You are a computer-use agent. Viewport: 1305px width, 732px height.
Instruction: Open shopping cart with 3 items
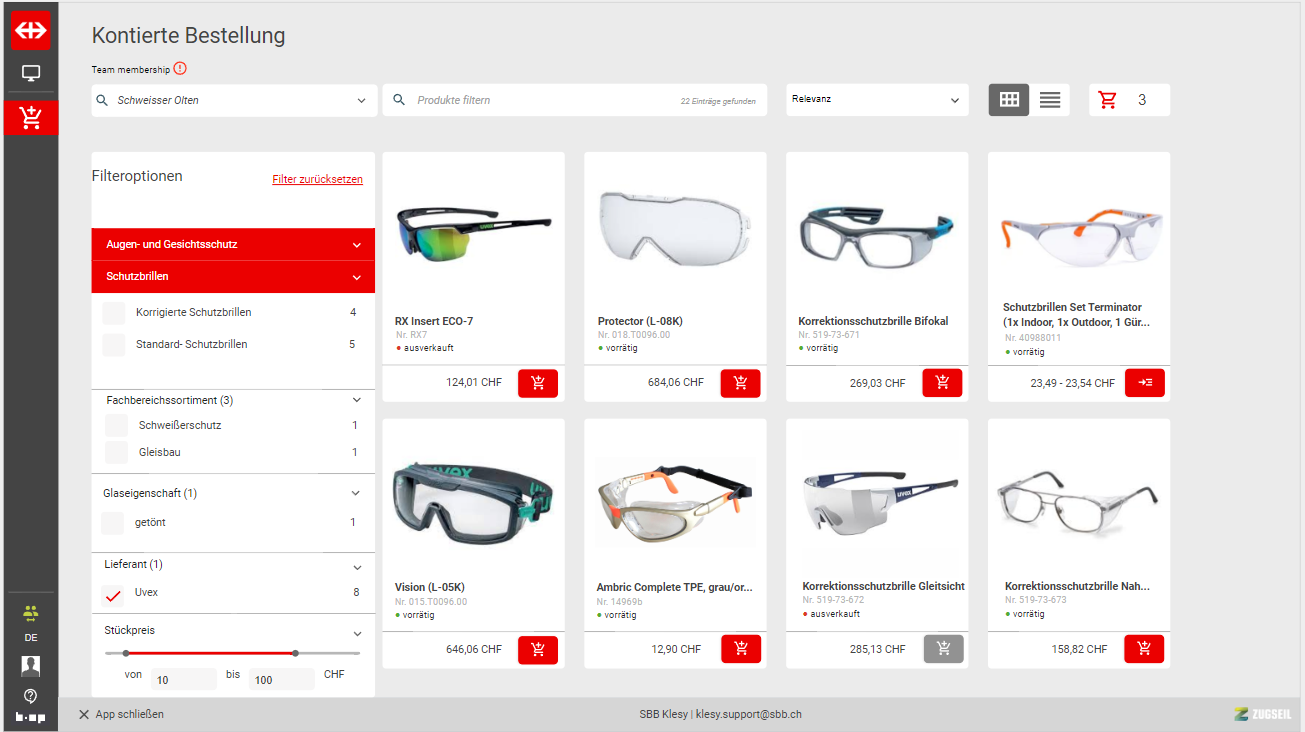[x=1128, y=100]
